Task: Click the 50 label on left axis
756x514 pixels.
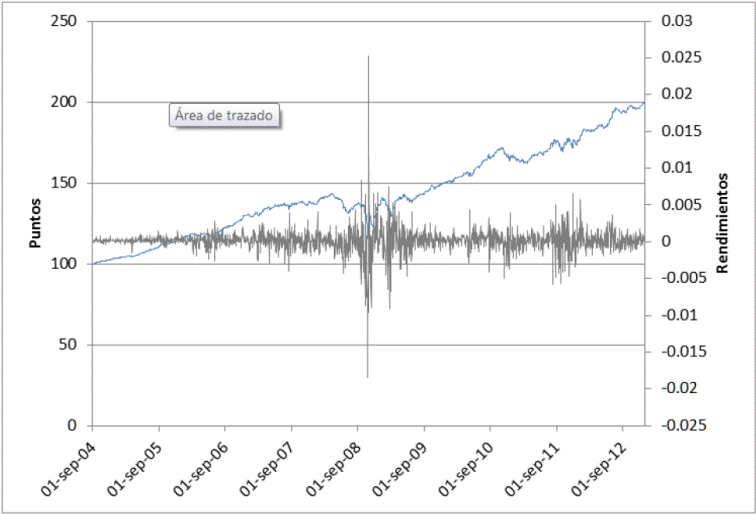Action: (x=69, y=345)
